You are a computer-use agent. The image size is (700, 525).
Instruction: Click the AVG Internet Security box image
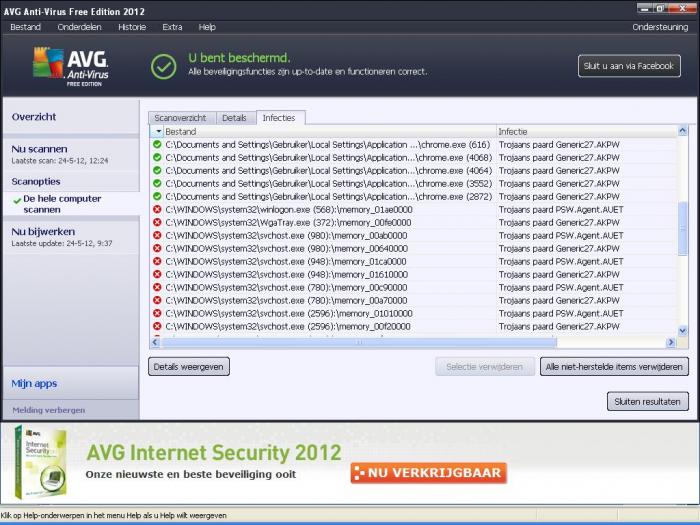40,462
